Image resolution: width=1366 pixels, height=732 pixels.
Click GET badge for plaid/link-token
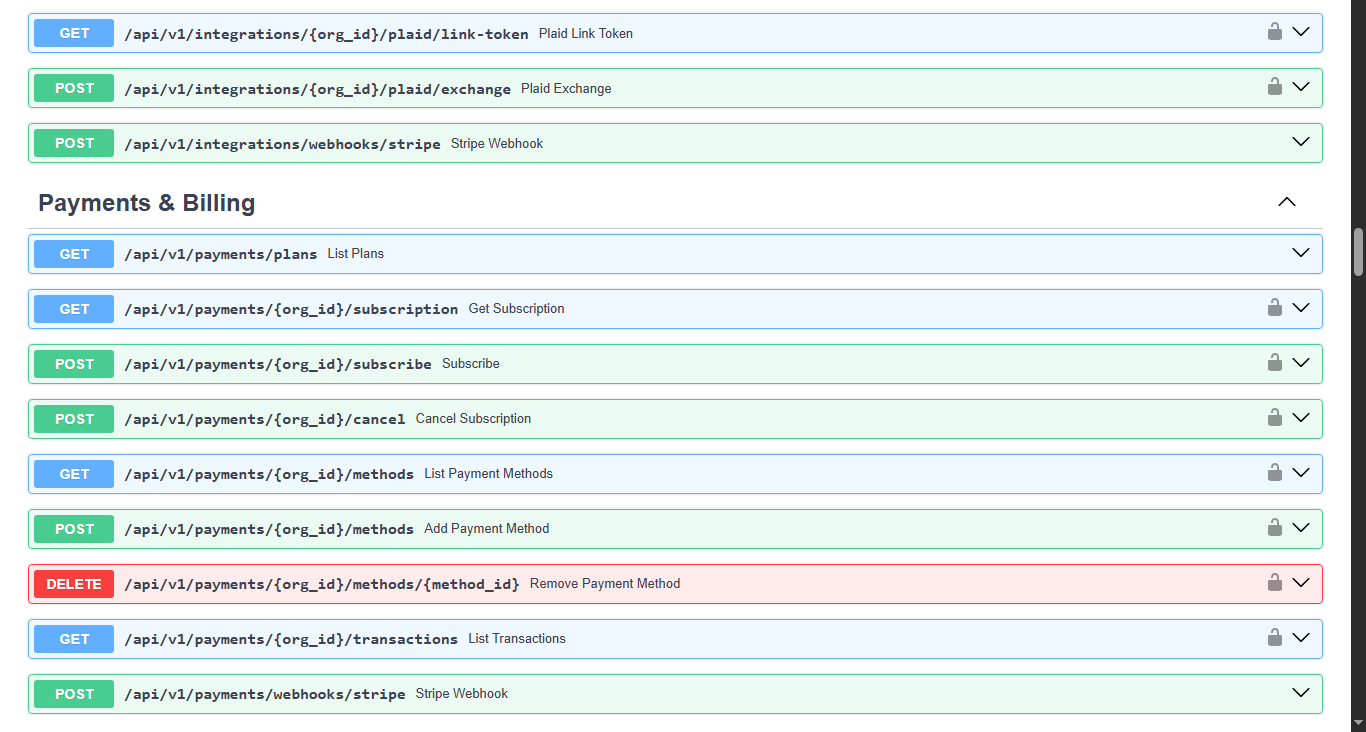74,33
